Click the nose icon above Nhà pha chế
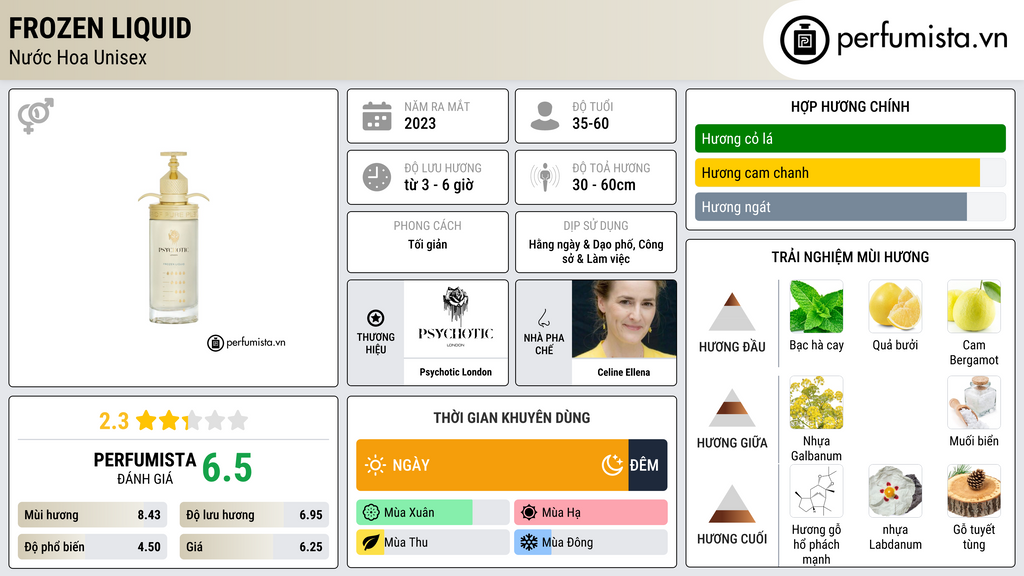 coord(543,318)
